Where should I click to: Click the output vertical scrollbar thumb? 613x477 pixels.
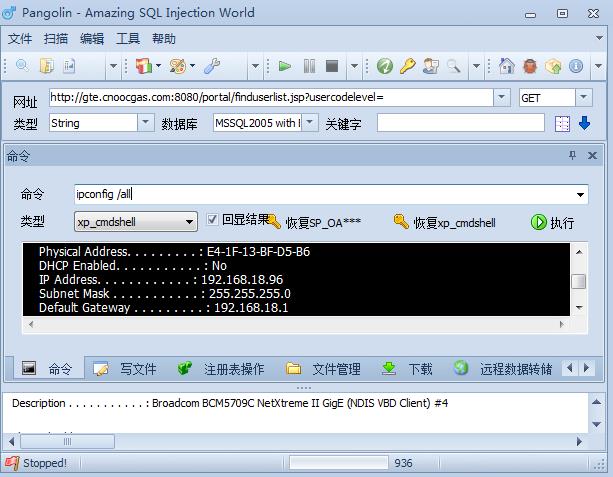click(x=579, y=282)
